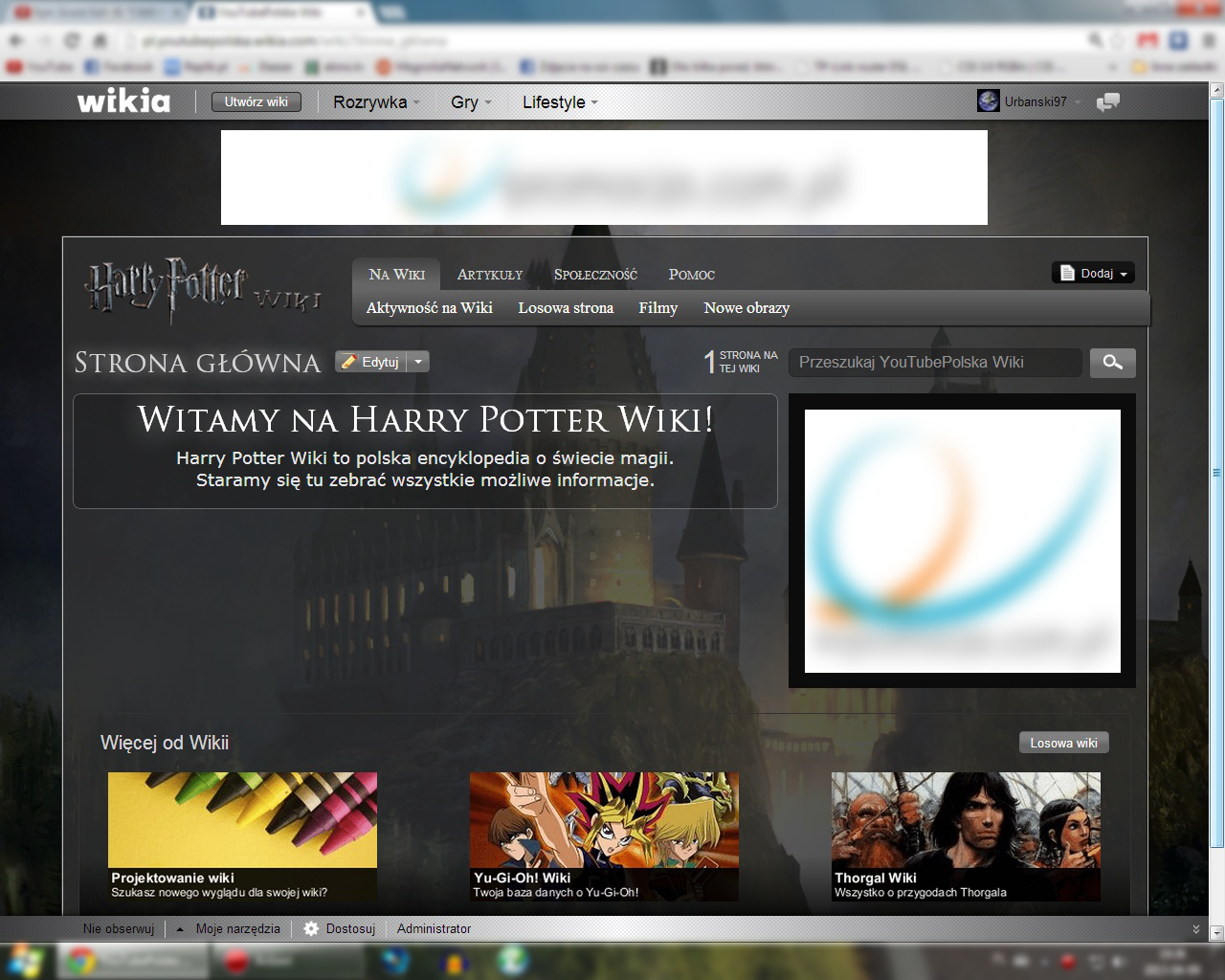This screenshot has width=1225, height=980.
Task: Click the Urbanski97 user avatar
Action: click(989, 100)
